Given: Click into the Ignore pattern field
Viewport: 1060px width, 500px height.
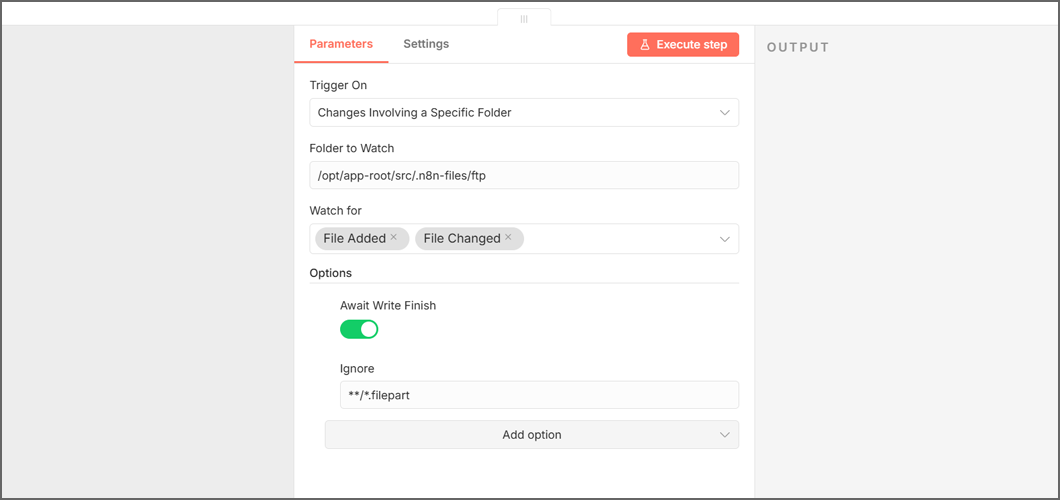Looking at the screenshot, I should (x=538, y=395).
